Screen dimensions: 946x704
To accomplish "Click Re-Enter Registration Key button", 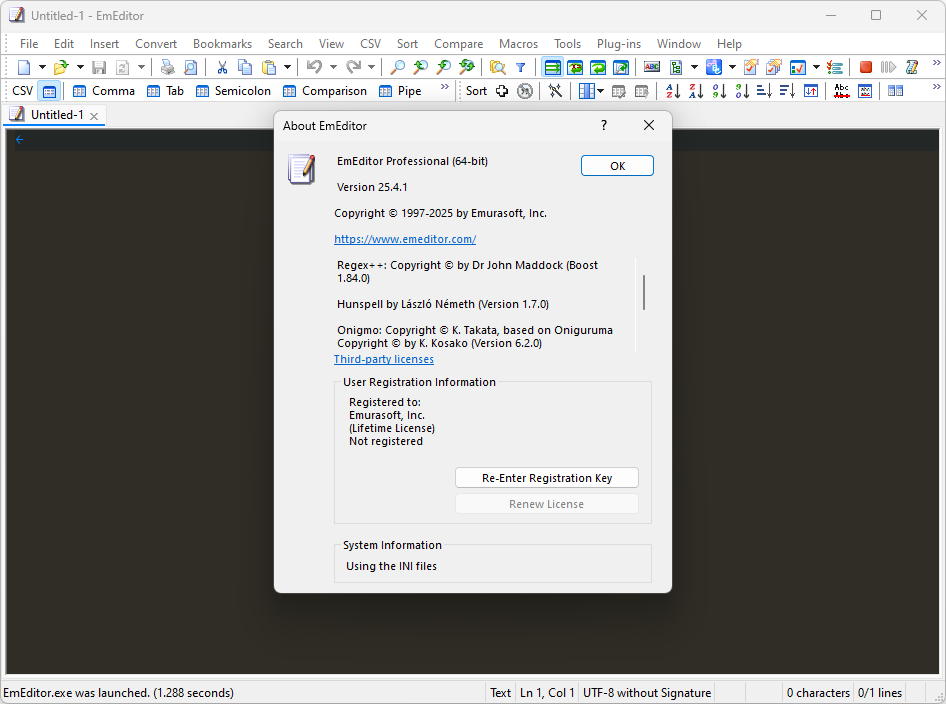I will pyautogui.click(x=547, y=478).
